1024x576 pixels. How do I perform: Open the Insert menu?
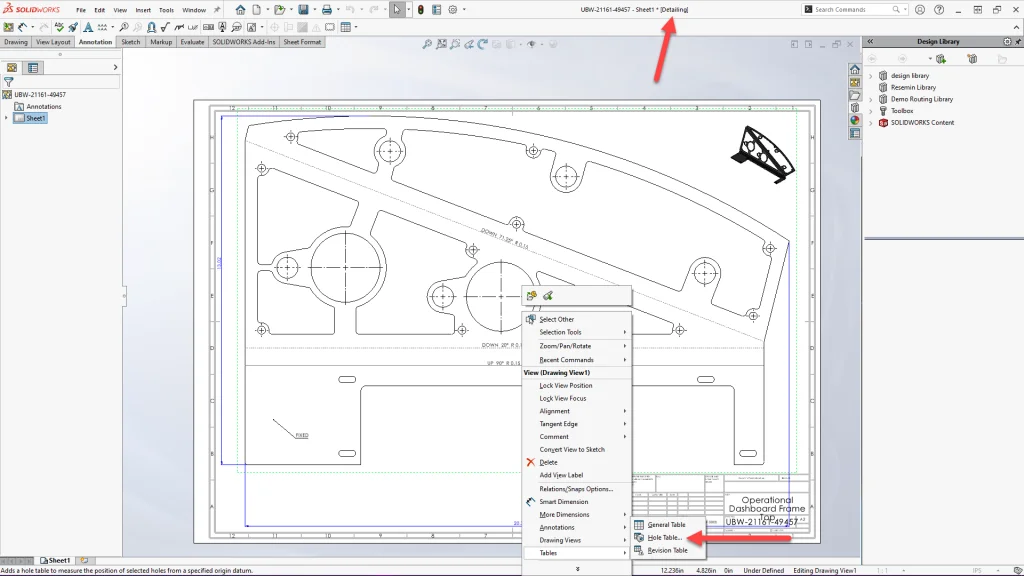(x=142, y=10)
